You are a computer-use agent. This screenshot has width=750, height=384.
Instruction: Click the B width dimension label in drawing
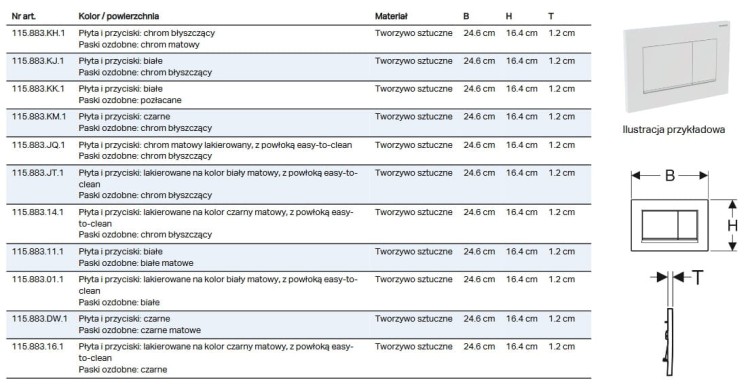670,176
